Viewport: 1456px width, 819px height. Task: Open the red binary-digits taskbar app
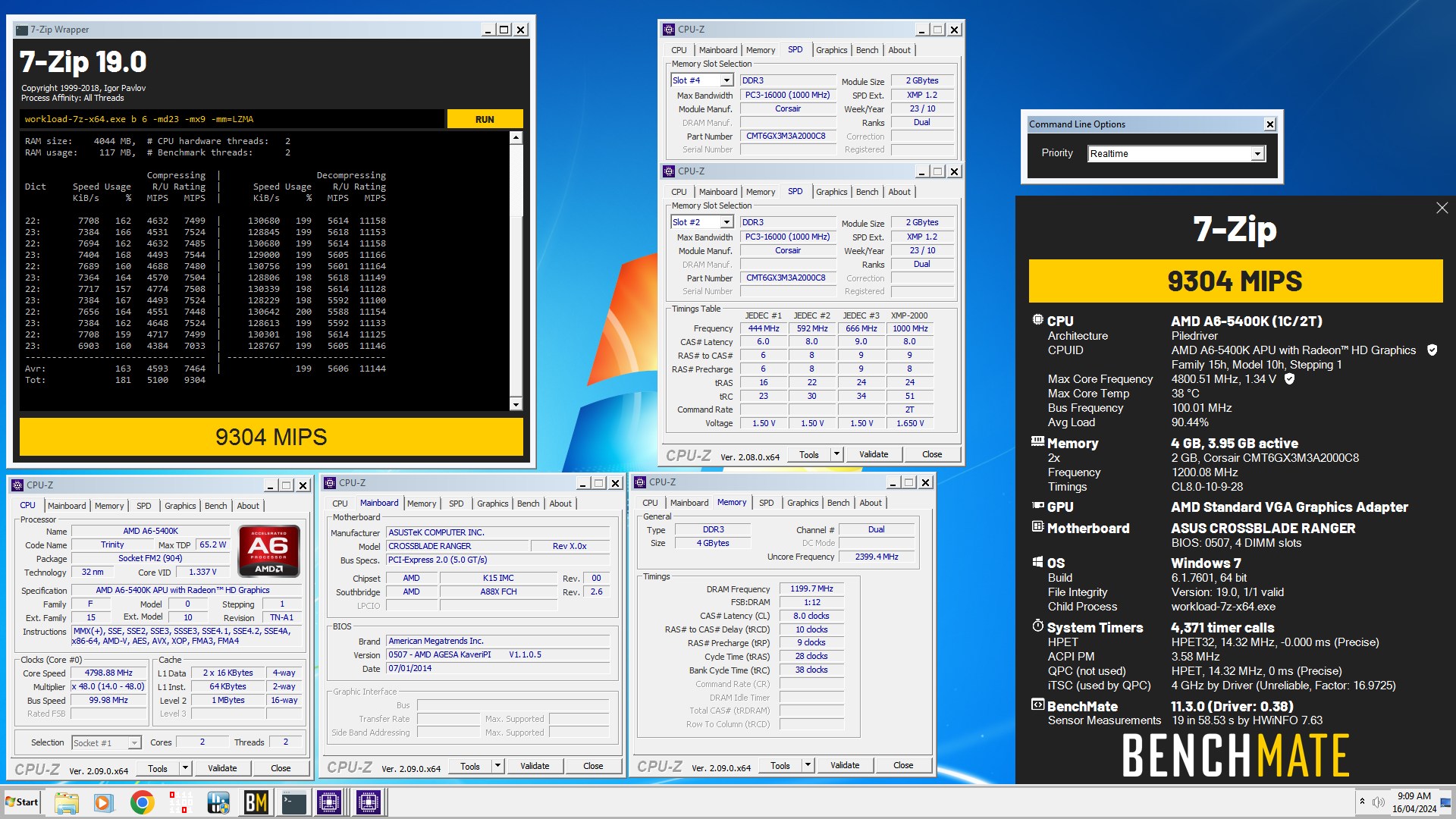[x=180, y=802]
